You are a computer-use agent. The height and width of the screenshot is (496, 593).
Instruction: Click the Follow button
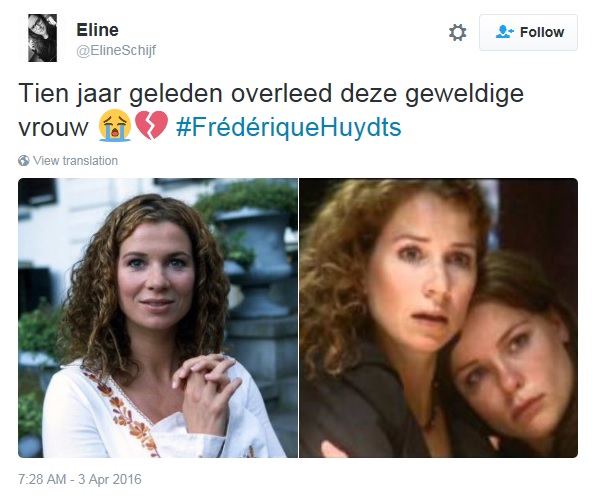tap(528, 33)
